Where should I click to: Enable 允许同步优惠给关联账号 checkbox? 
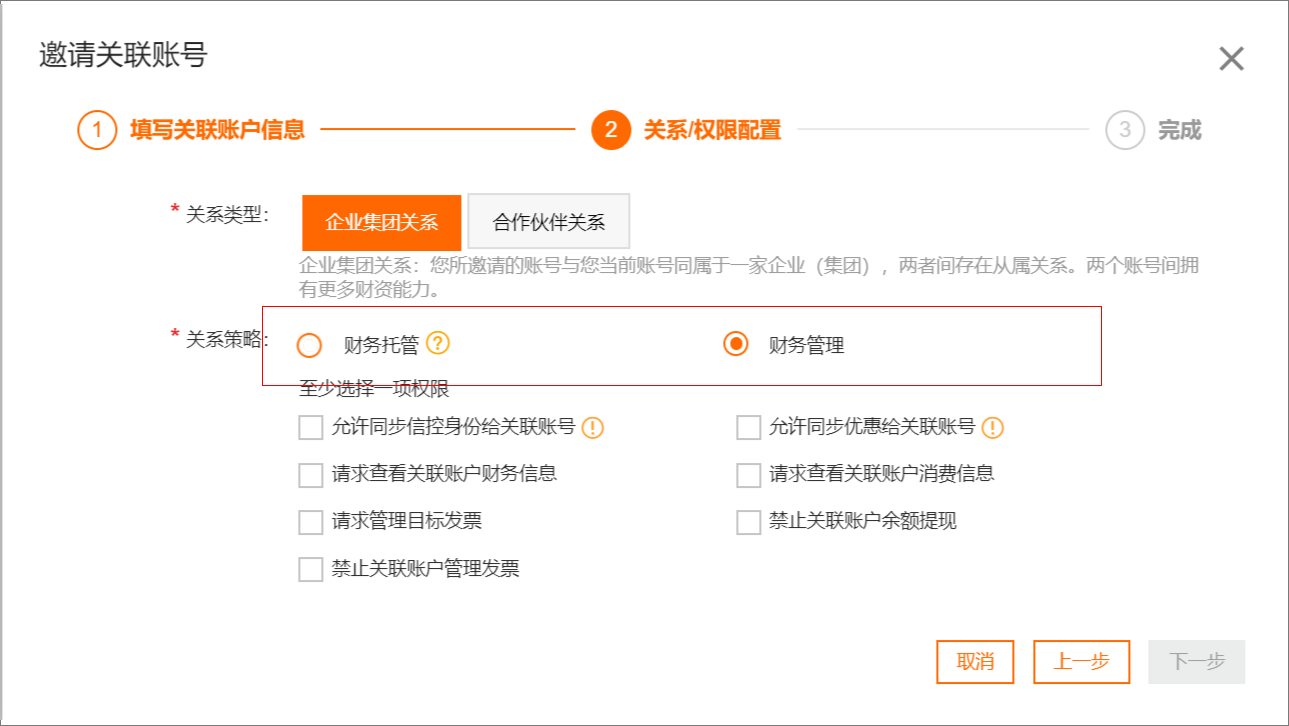(x=748, y=428)
